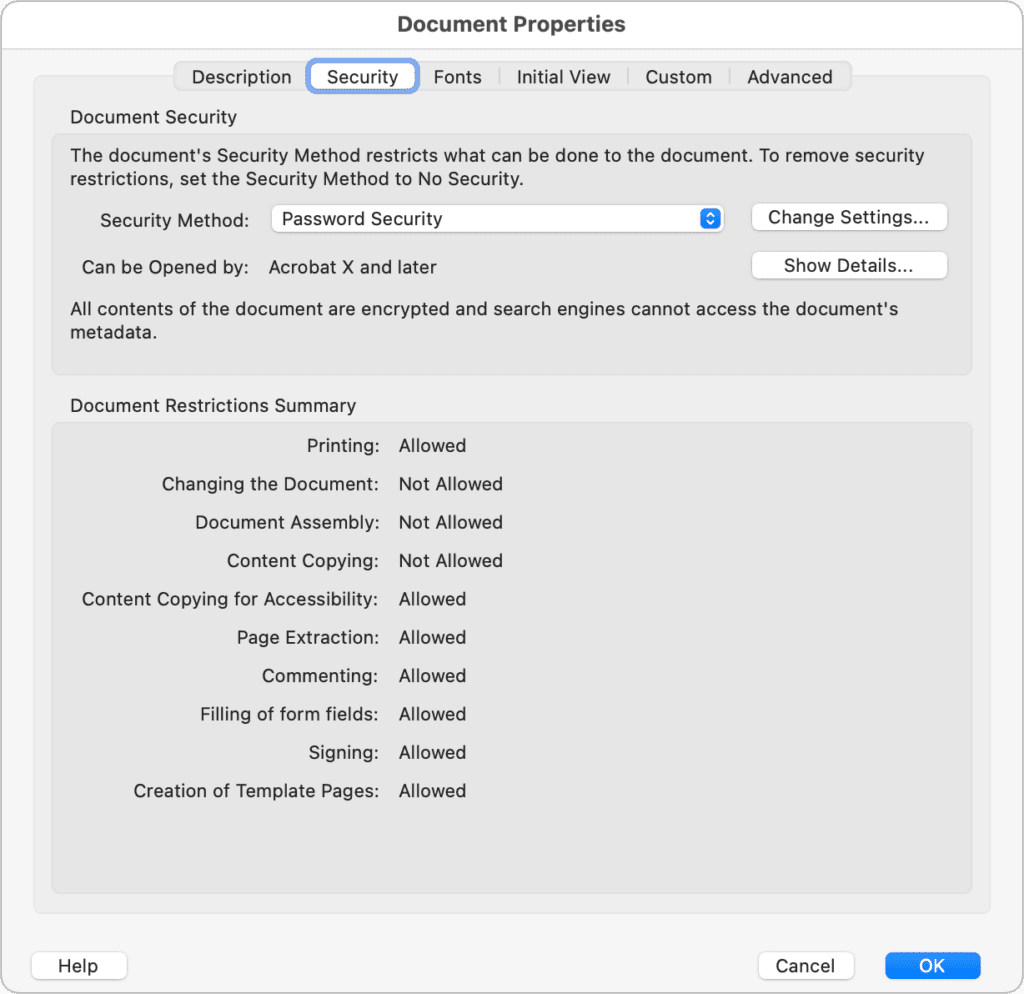
Task: Open the Fonts tab
Action: tap(457, 77)
